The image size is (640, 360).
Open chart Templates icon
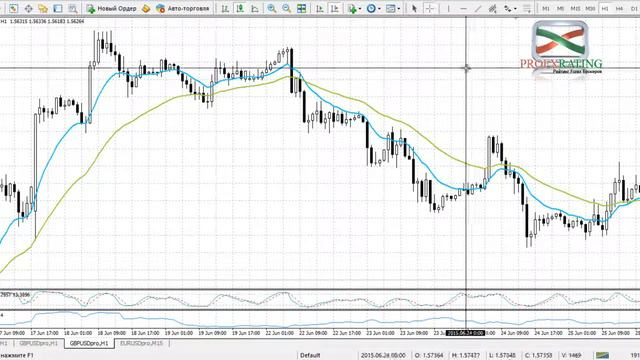coord(390,8)
